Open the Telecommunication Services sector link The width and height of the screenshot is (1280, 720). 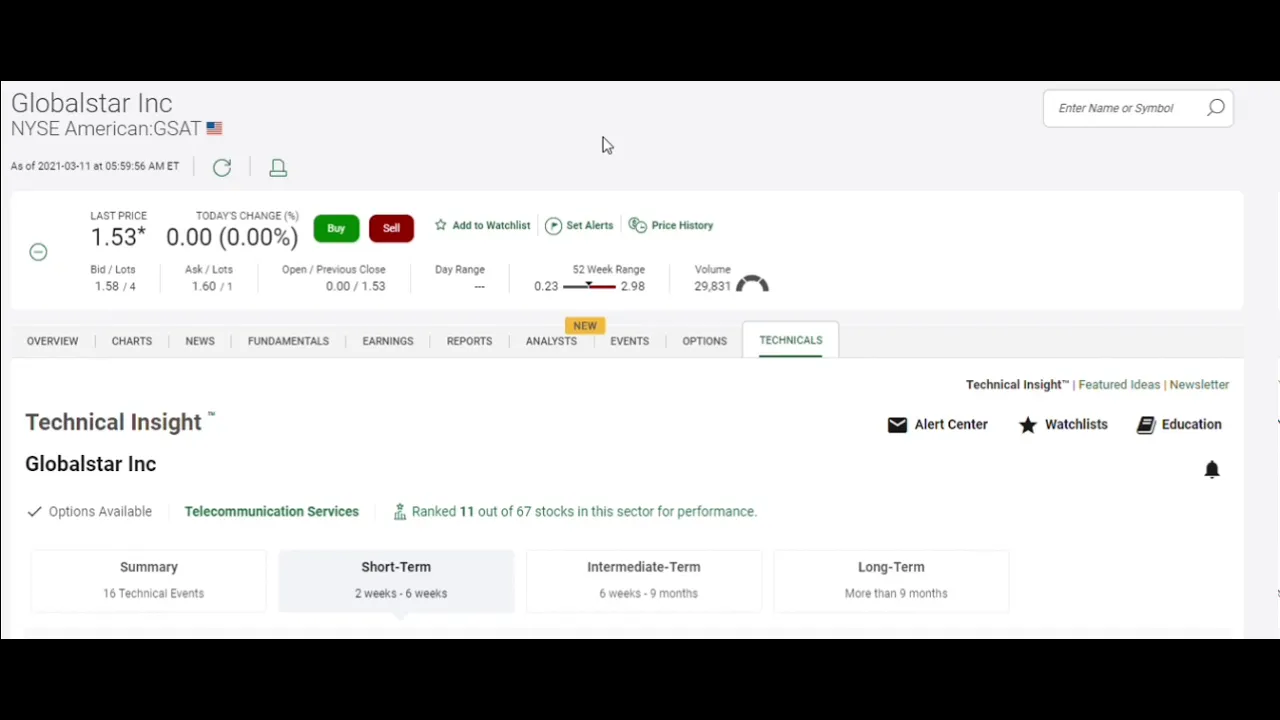tap(271, 511)
